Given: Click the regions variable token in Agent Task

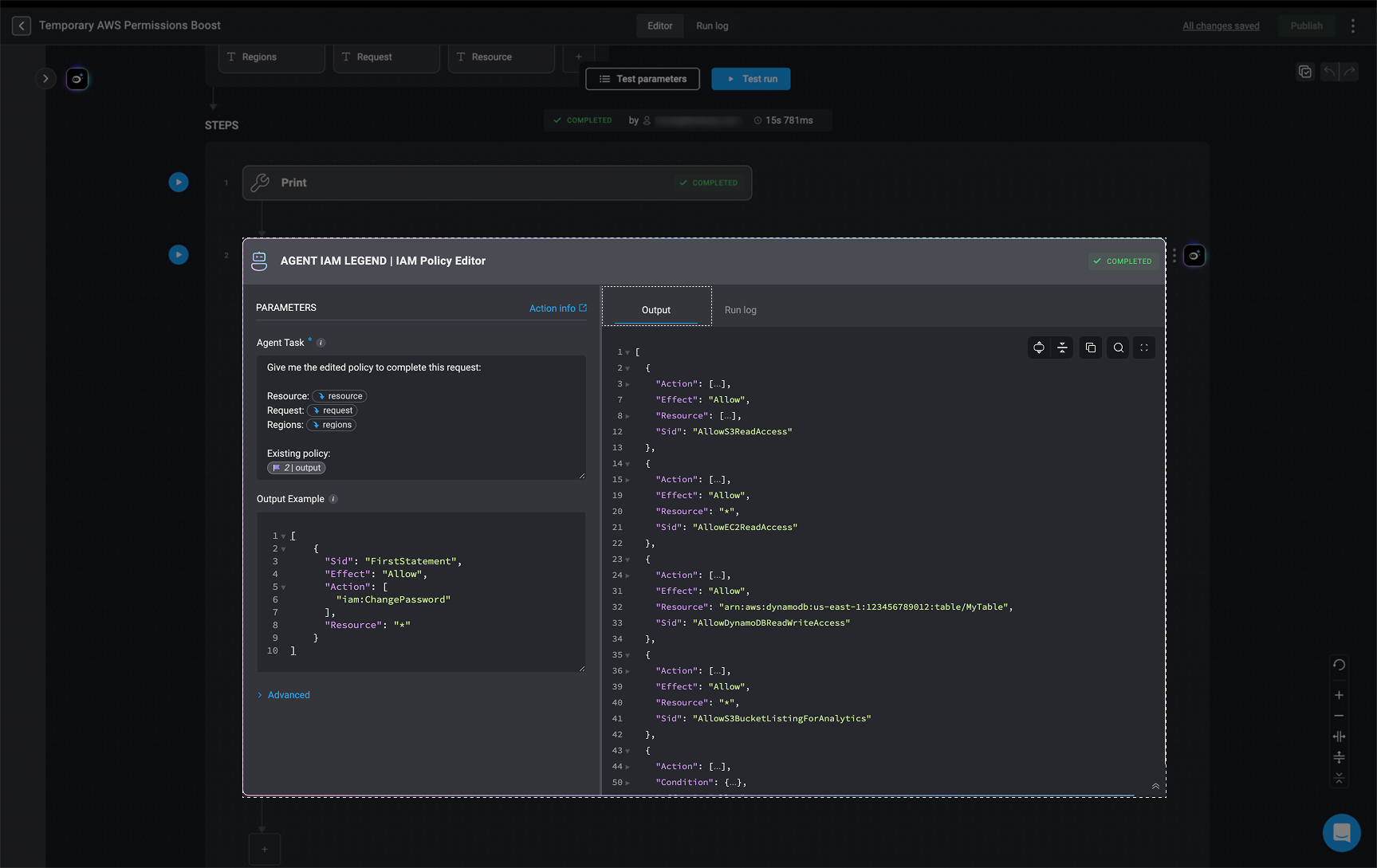Looking at the screenshot, I should coord(332,425).
